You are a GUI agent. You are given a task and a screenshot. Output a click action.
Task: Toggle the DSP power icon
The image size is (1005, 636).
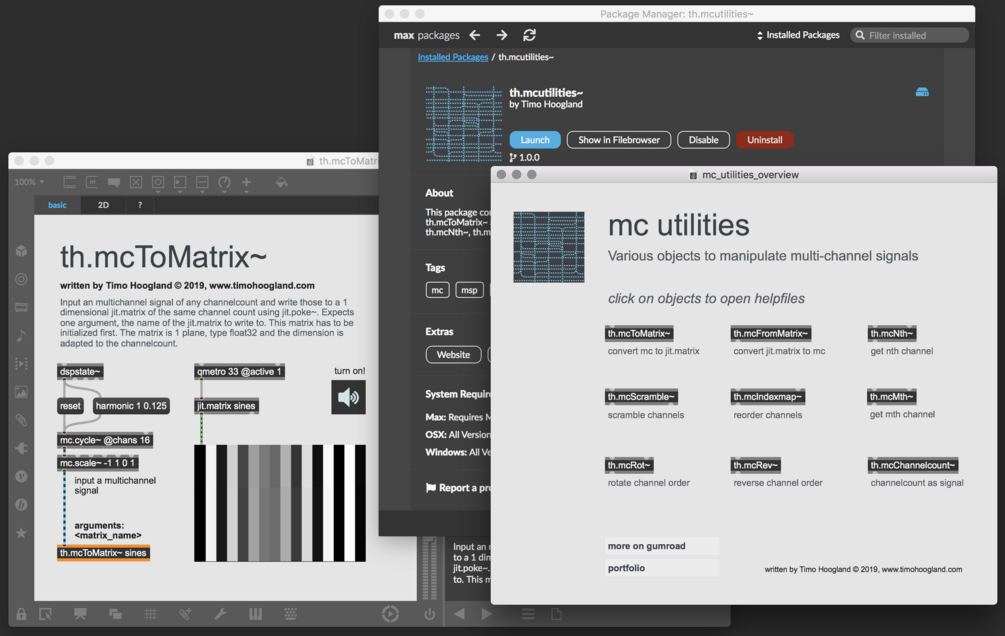[429, 614]
